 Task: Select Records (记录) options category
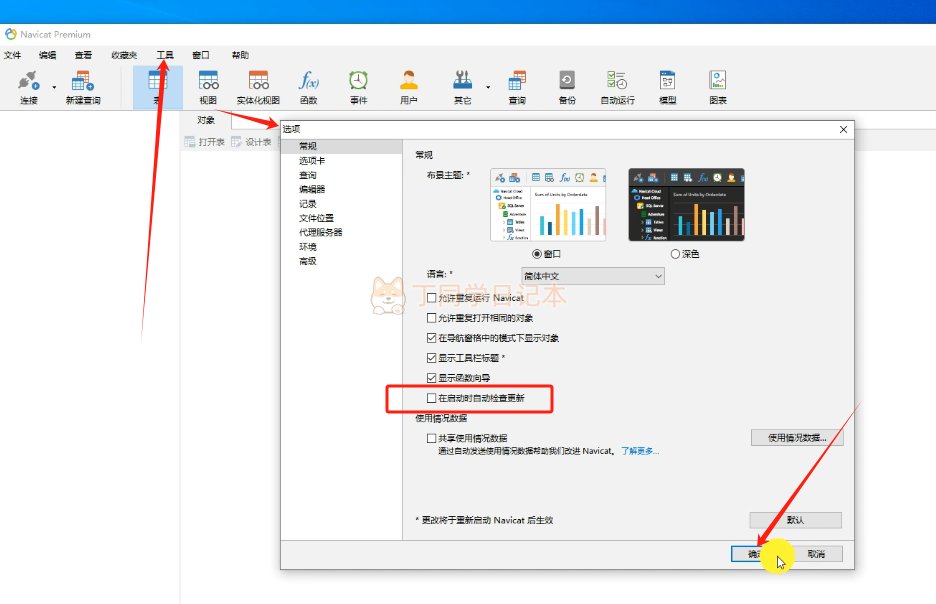pyautogui.click(x=308, y=204)
